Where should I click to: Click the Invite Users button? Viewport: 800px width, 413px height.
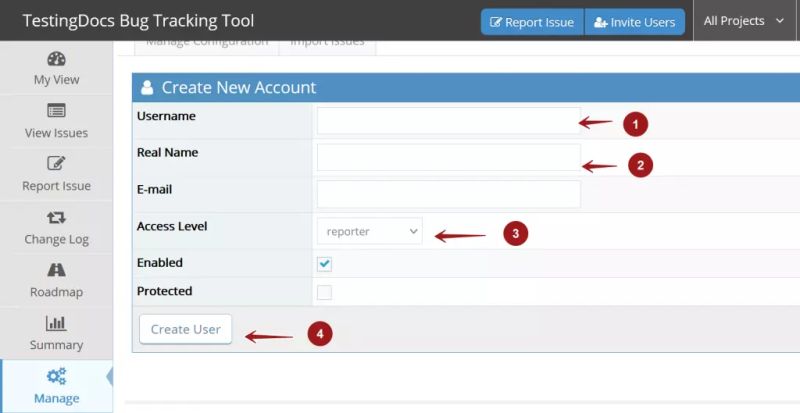click(634, 22)
